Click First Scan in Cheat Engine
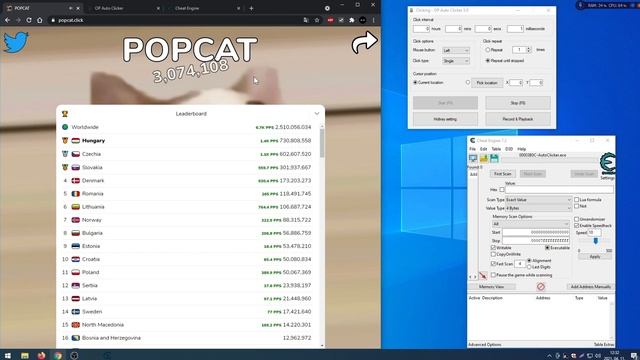This screenshot has height=360, width=640. pyautogui.click(x=502, y=174)
